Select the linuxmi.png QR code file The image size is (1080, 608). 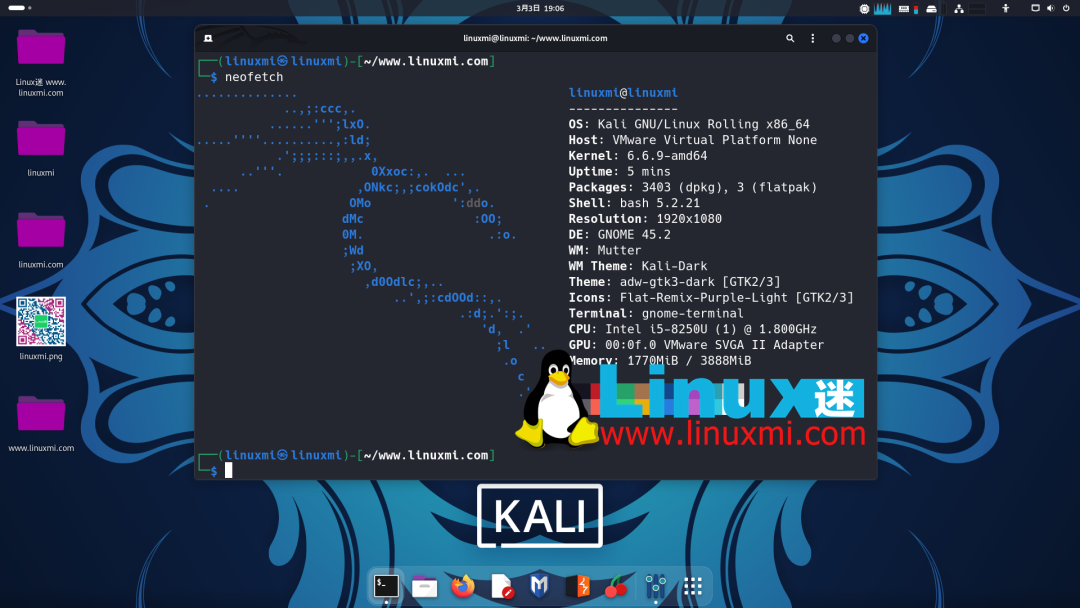click(x=41, y=328)
